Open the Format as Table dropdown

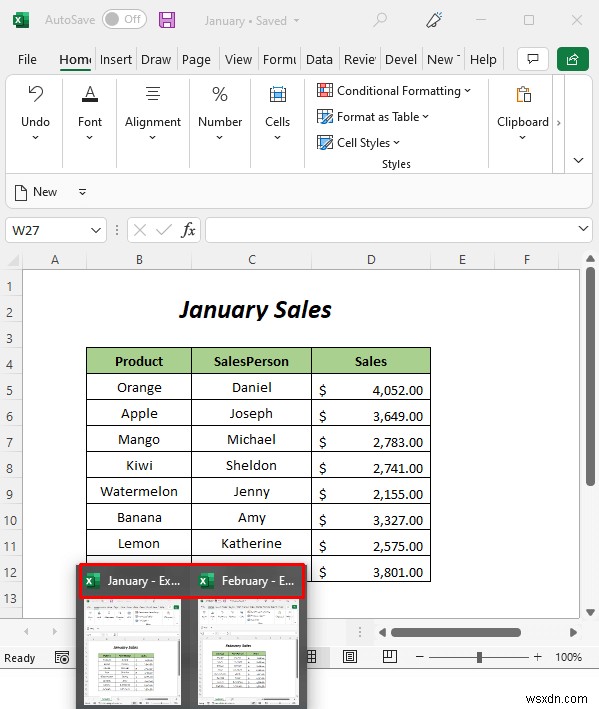373,117
